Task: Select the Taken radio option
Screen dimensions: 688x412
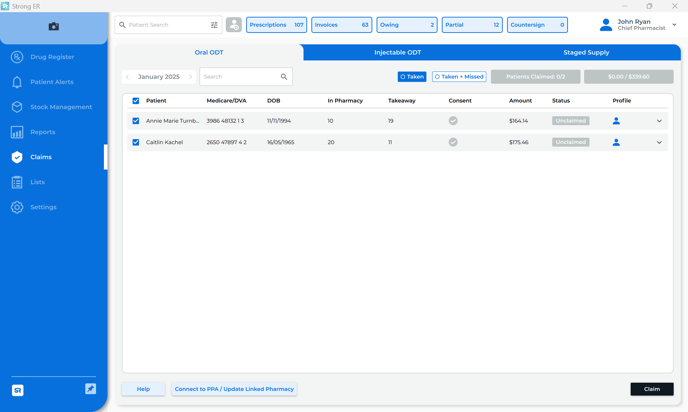Action: [x=412, y=77]
